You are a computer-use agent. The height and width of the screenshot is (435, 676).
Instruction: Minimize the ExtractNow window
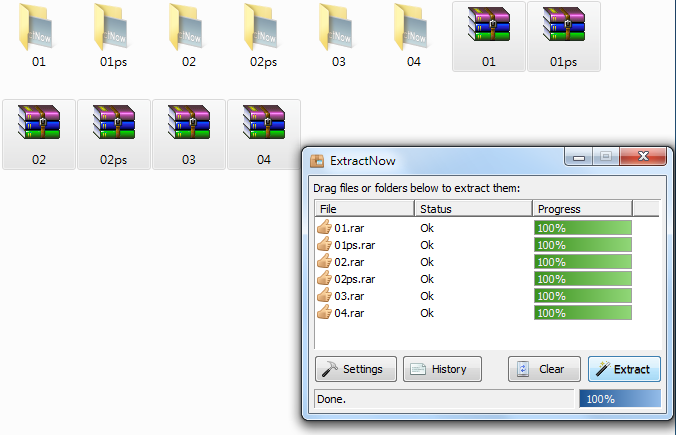click(579, 157)
